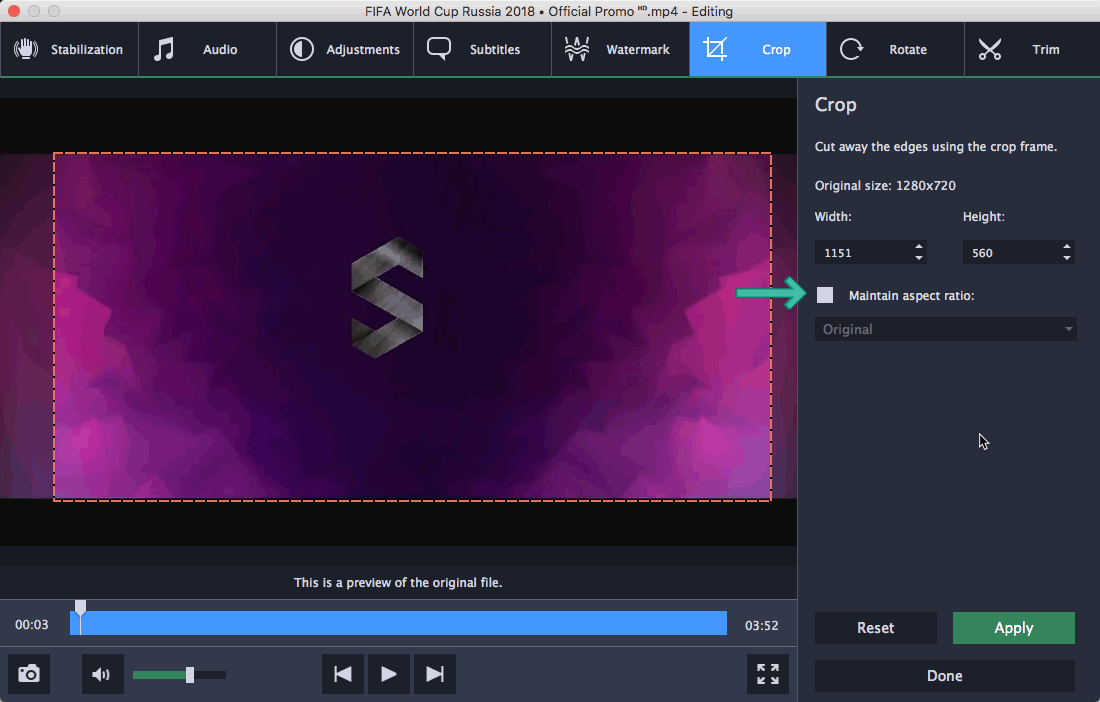Switch to the Rotate tab

[x=895, y=49]
